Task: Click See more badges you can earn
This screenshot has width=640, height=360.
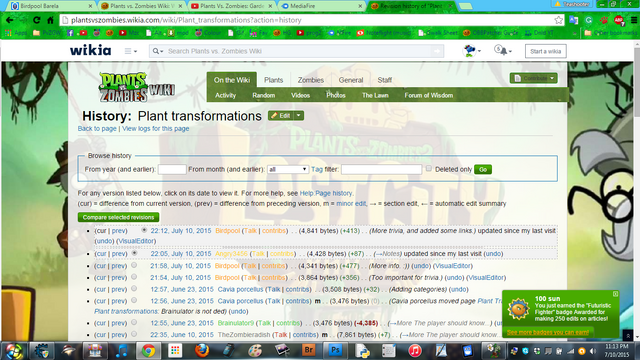Action: click(548, 332)
